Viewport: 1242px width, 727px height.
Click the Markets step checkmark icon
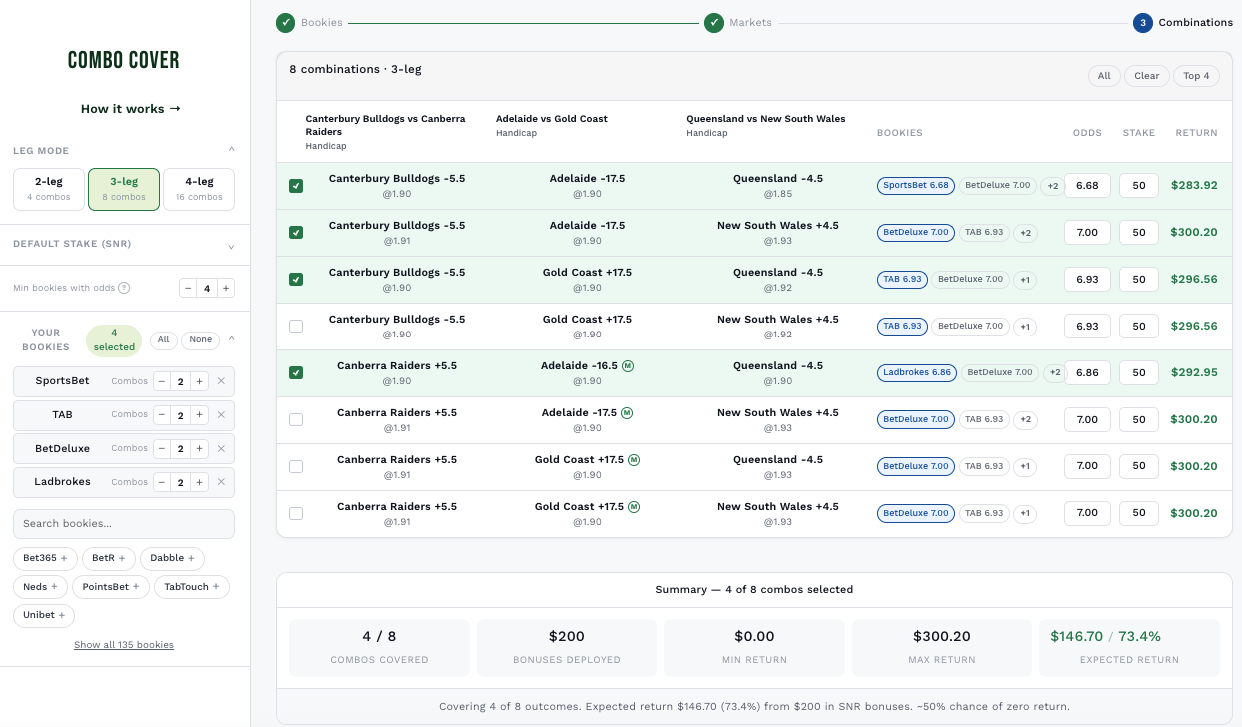pyautogui.click(x=714, y=23)
